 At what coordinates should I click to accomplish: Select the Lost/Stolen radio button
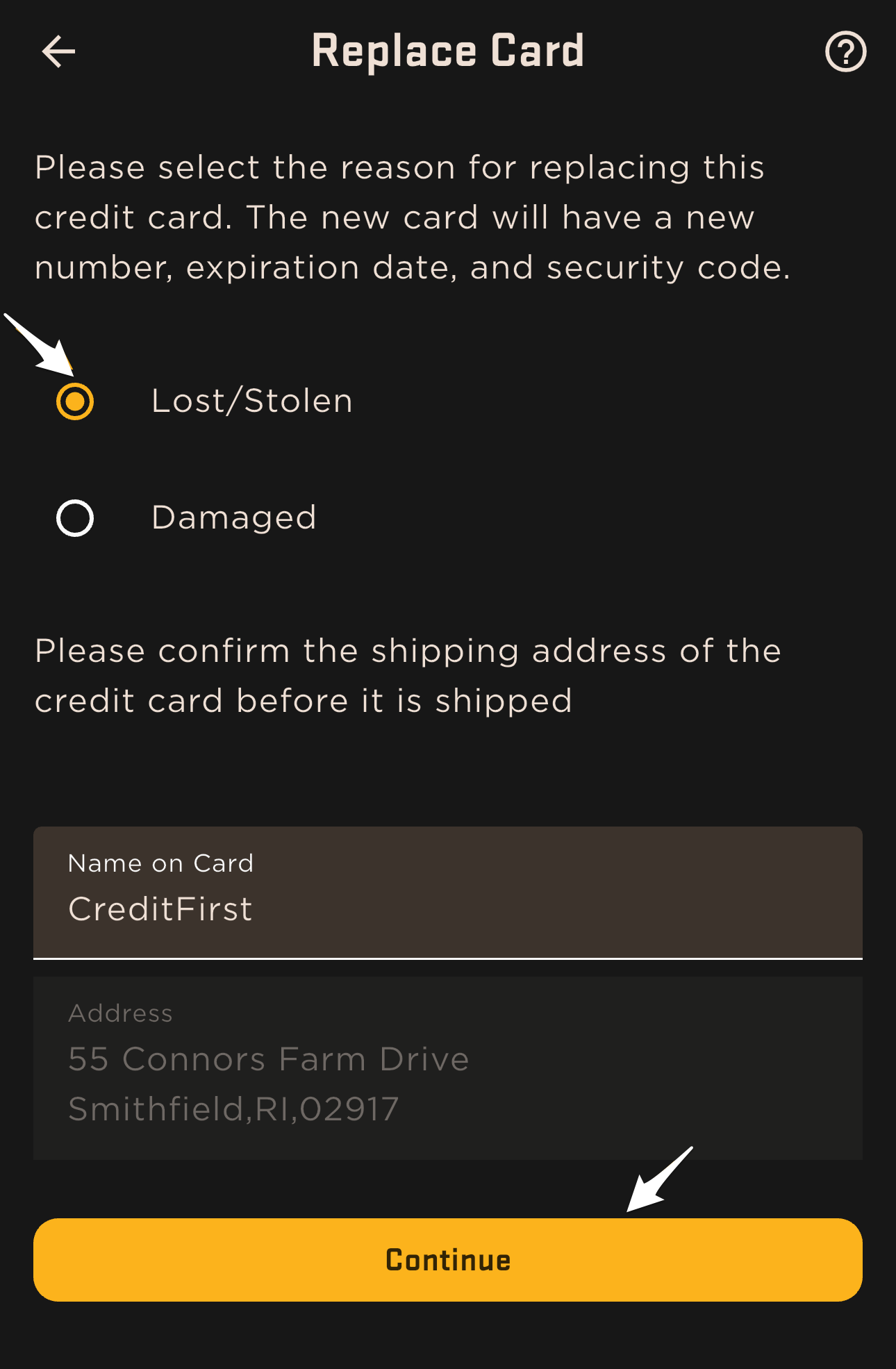[x=75, y=401]
